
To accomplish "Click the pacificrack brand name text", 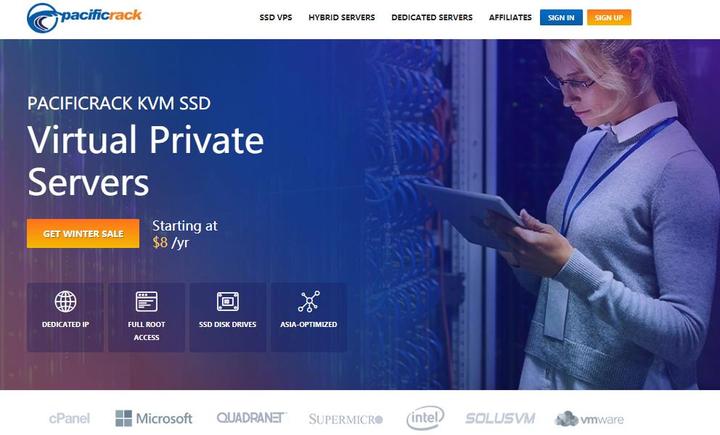I will tap(101, 15).
